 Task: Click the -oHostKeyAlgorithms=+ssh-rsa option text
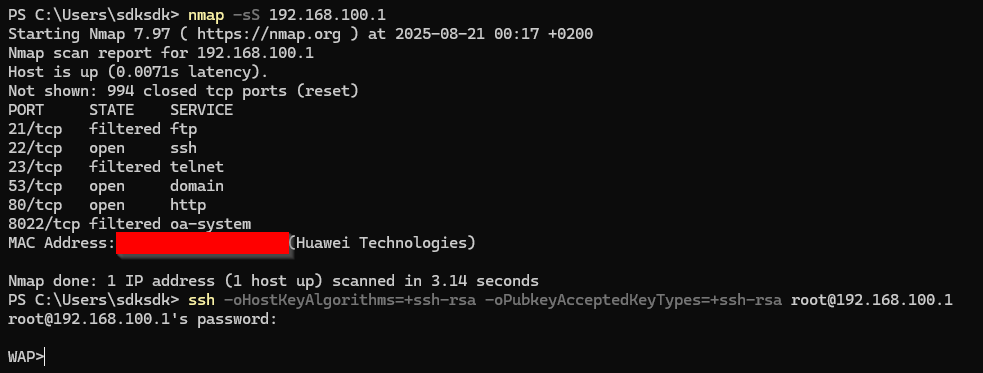coord(349,300)
